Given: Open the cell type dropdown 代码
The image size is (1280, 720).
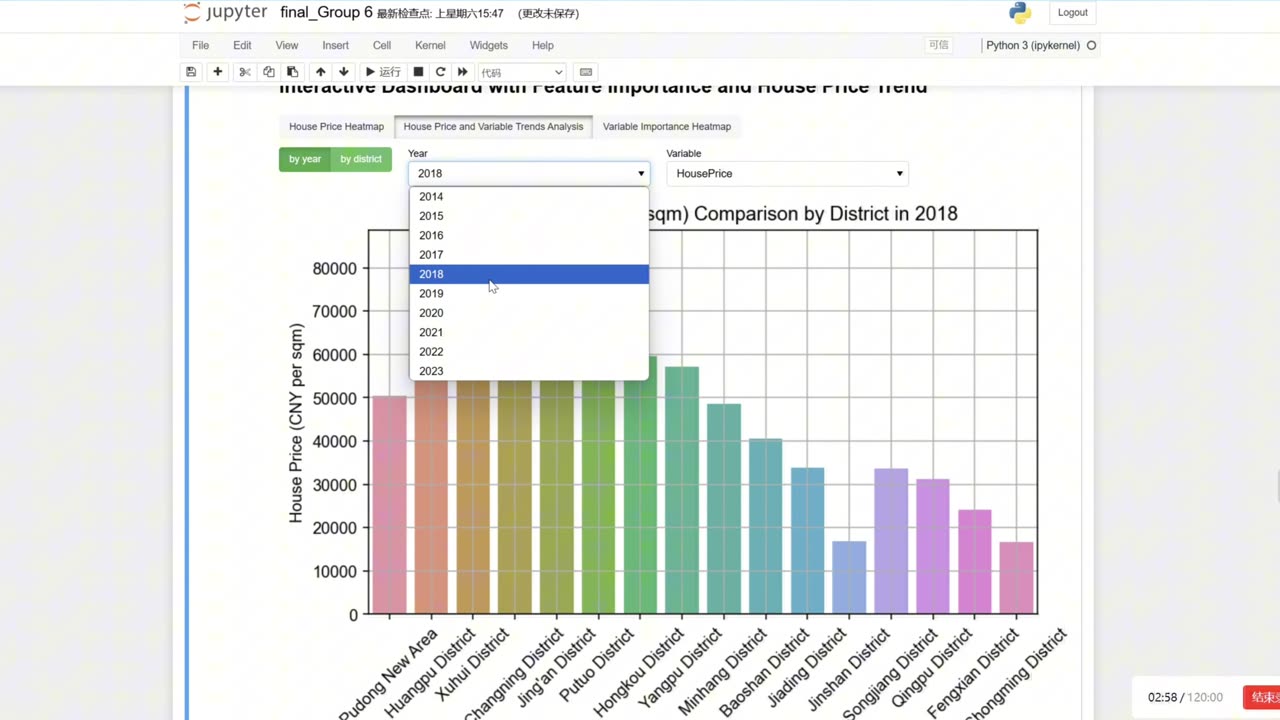Looking at the screenshot, I should pyautogui.click(x=522, y=72).
